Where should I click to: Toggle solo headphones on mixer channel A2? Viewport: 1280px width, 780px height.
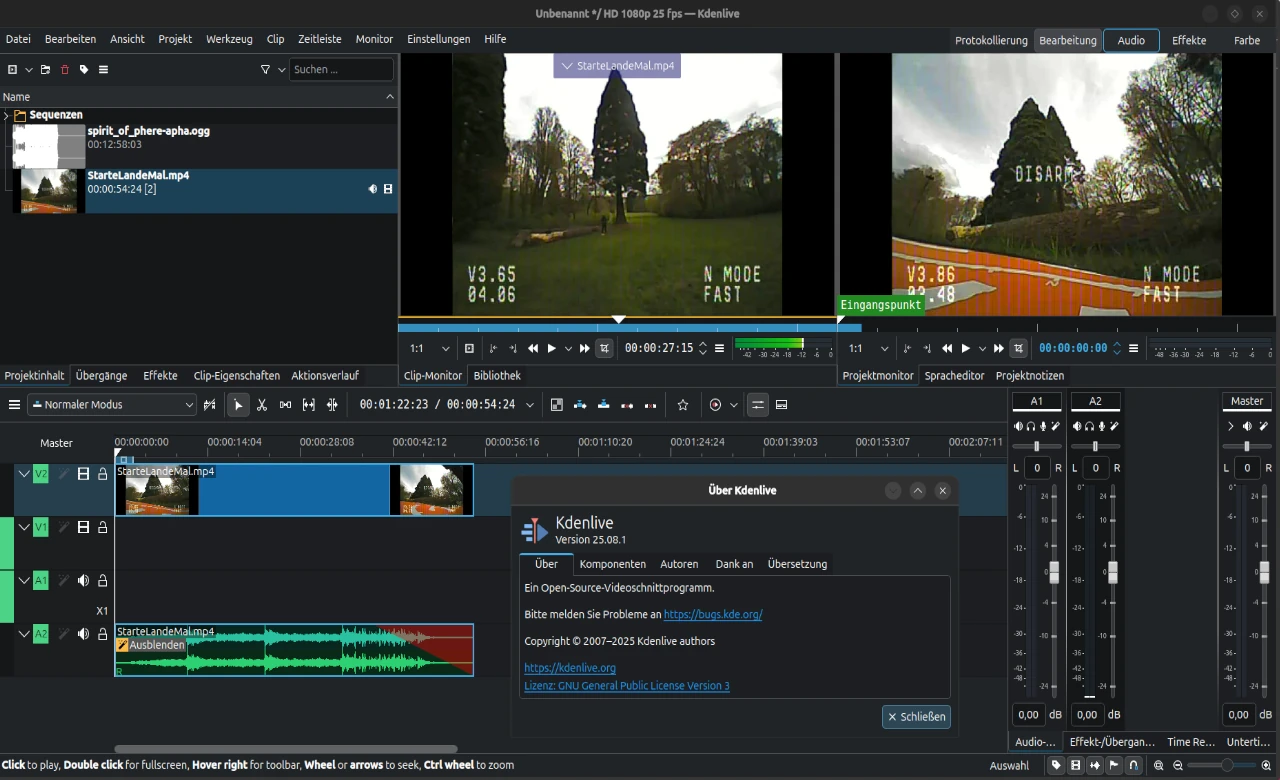[1089, 427]
